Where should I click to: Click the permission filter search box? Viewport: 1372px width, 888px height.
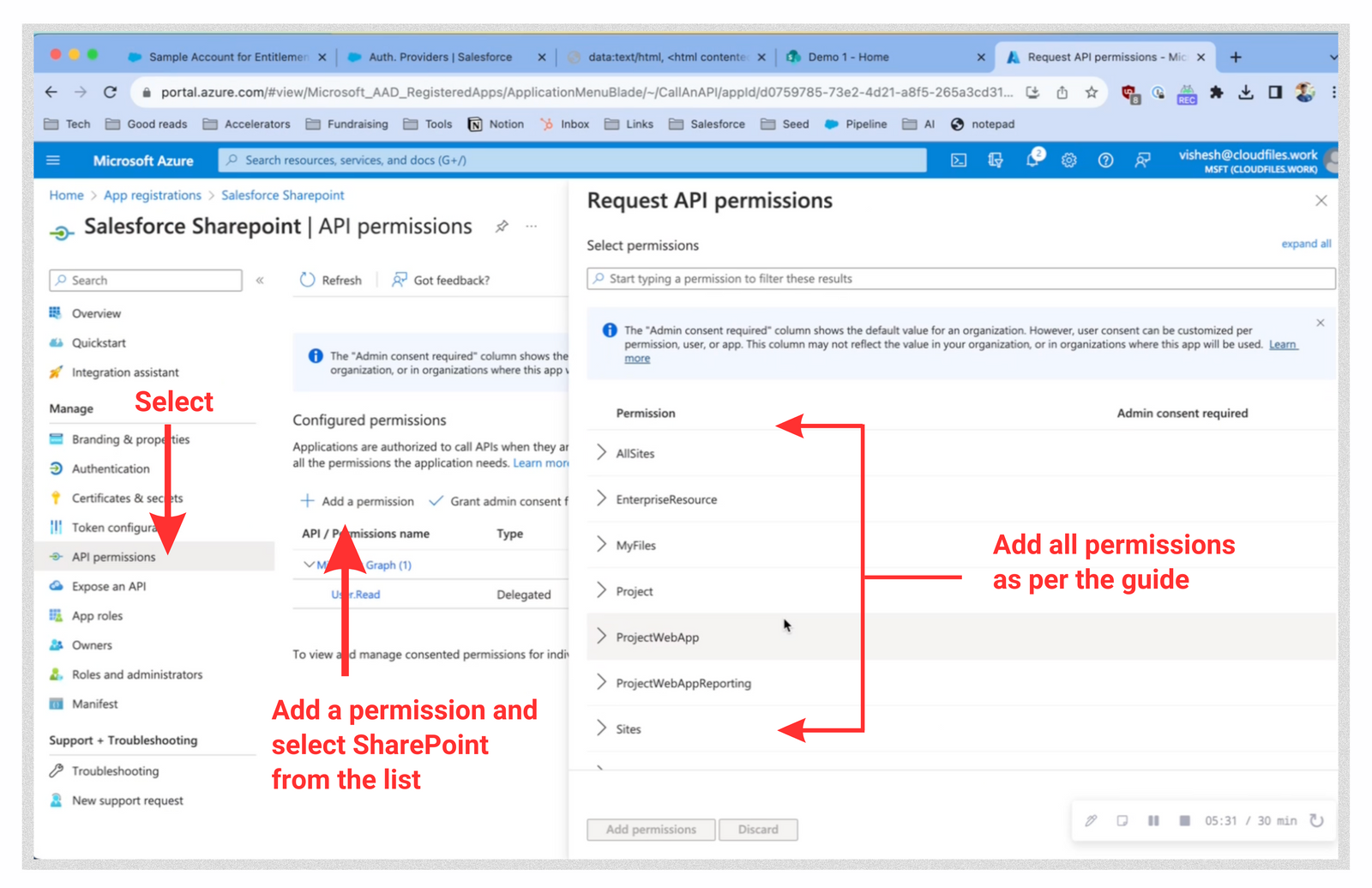coord(960,278)
